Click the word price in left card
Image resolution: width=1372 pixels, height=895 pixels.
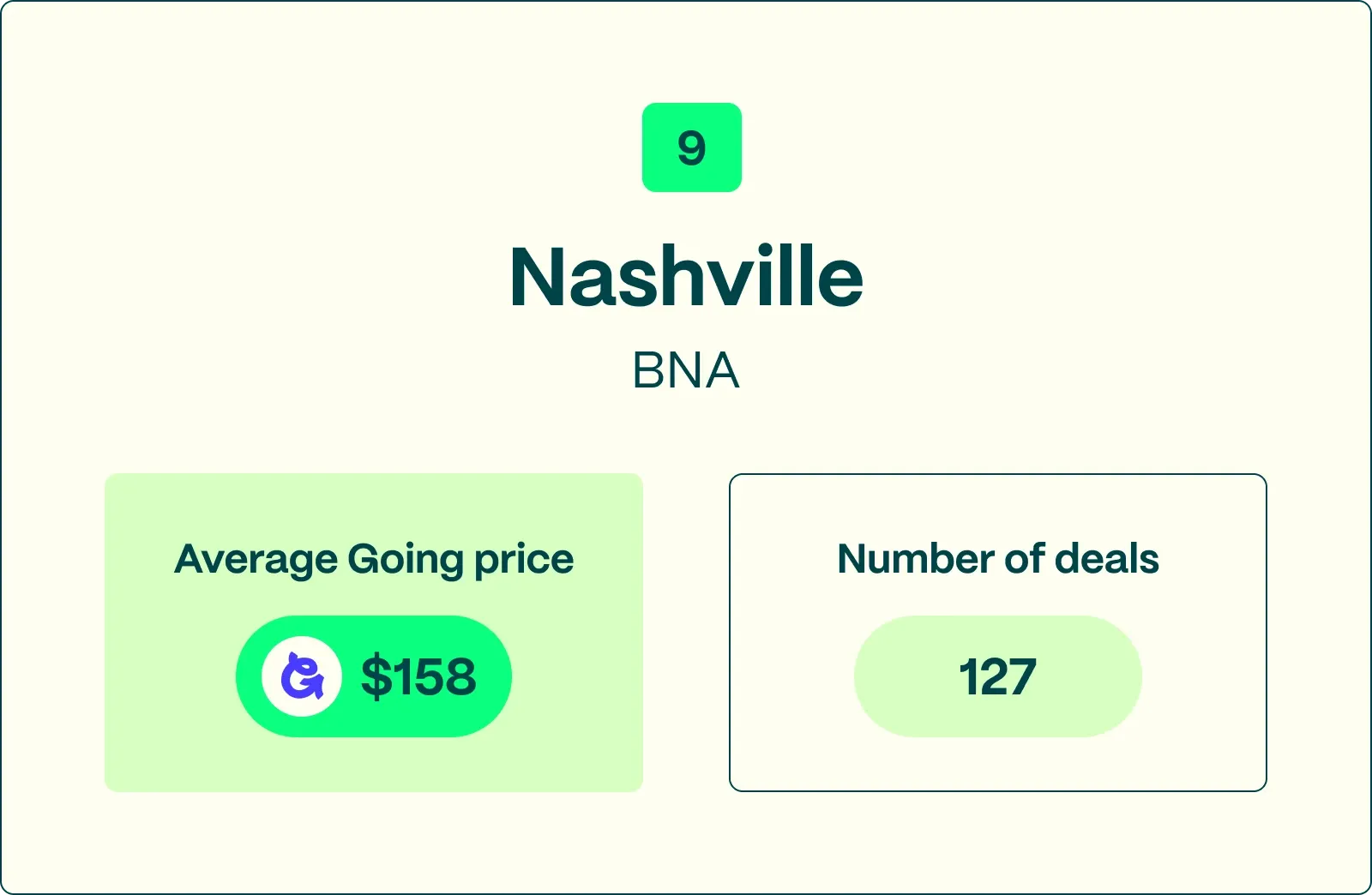523,561
